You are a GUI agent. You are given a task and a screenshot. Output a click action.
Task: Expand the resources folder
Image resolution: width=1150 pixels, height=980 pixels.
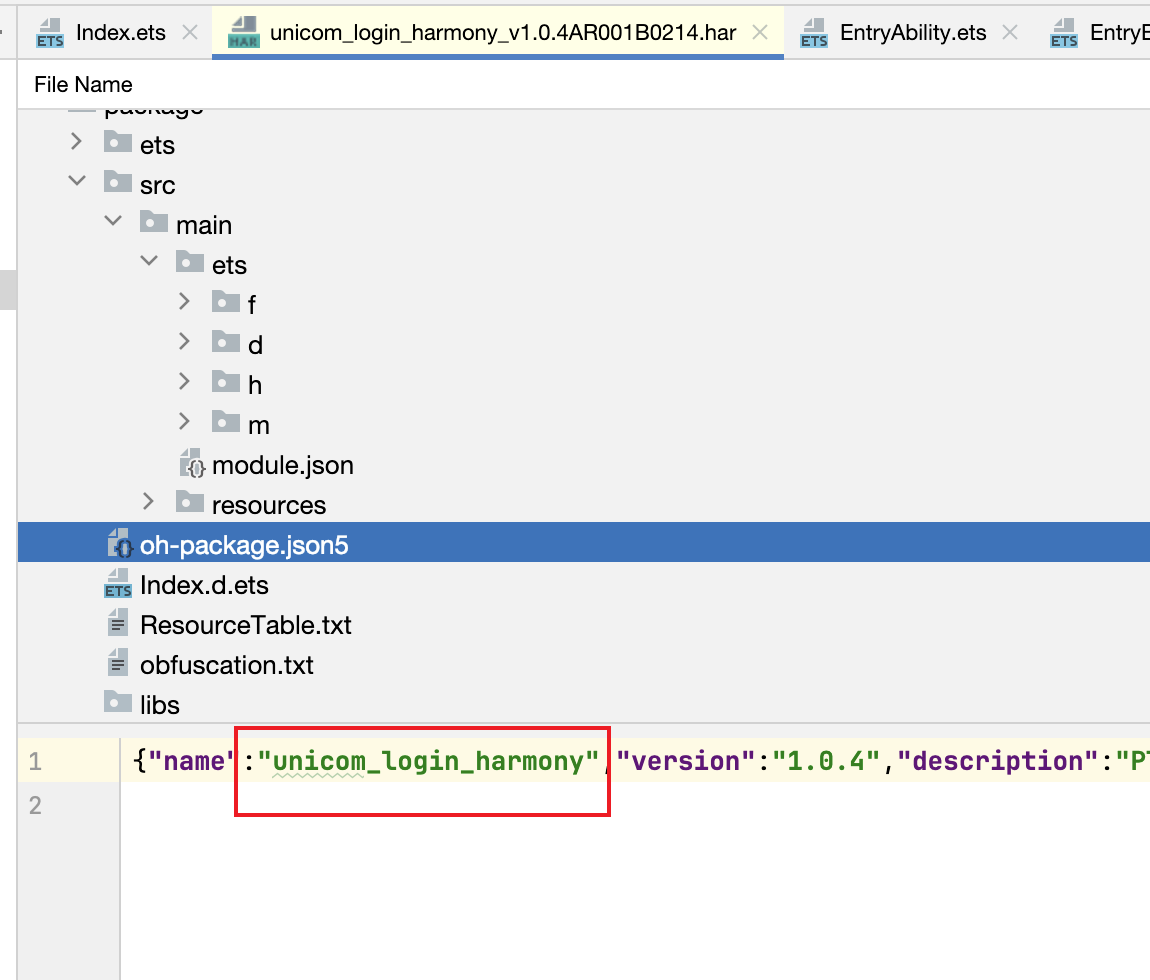pyautogui.click(x=149, y=502)
